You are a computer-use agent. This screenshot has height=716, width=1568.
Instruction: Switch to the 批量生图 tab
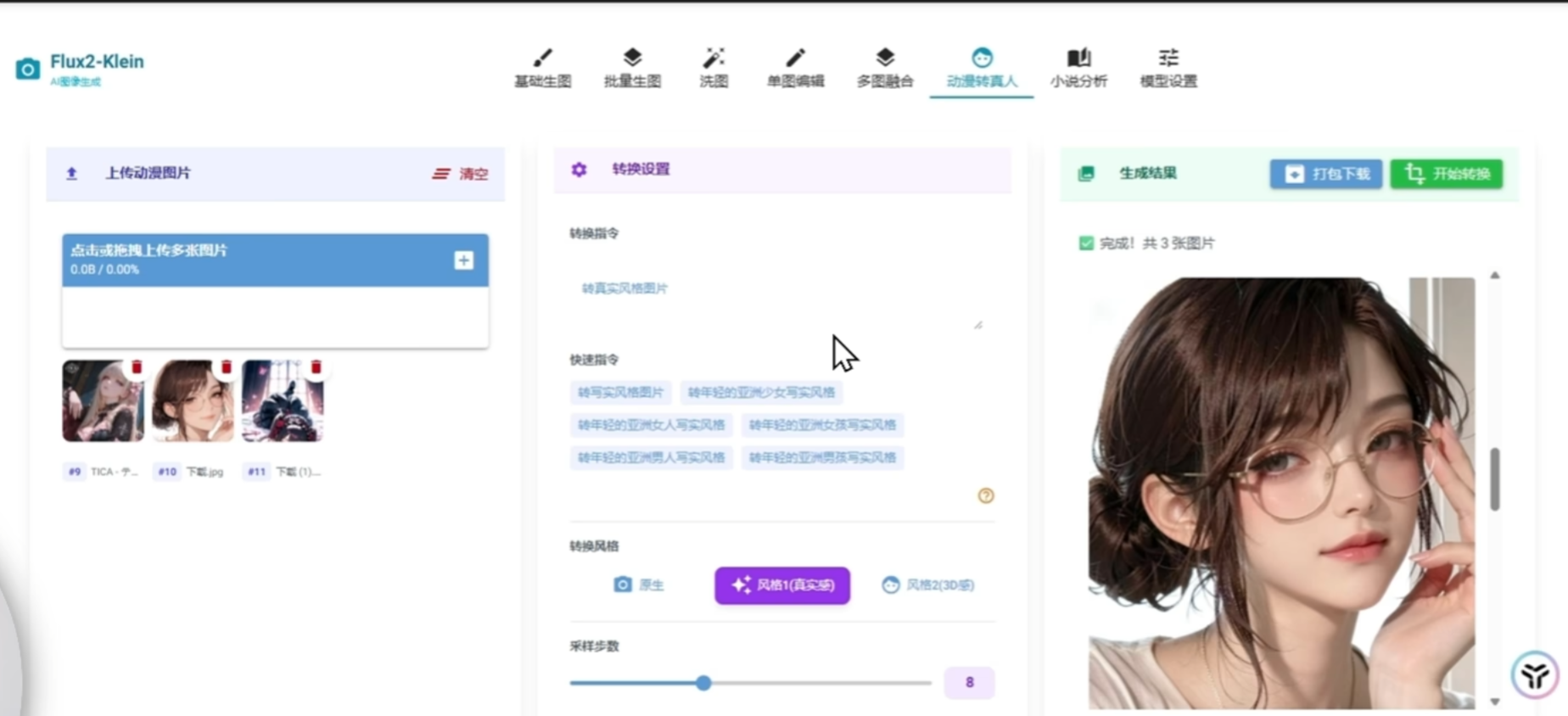click(x=632, y=68)
